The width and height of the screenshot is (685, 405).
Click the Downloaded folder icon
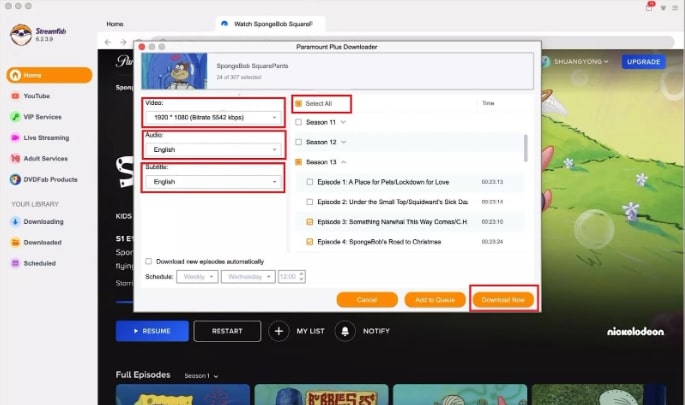pos(15,242)
